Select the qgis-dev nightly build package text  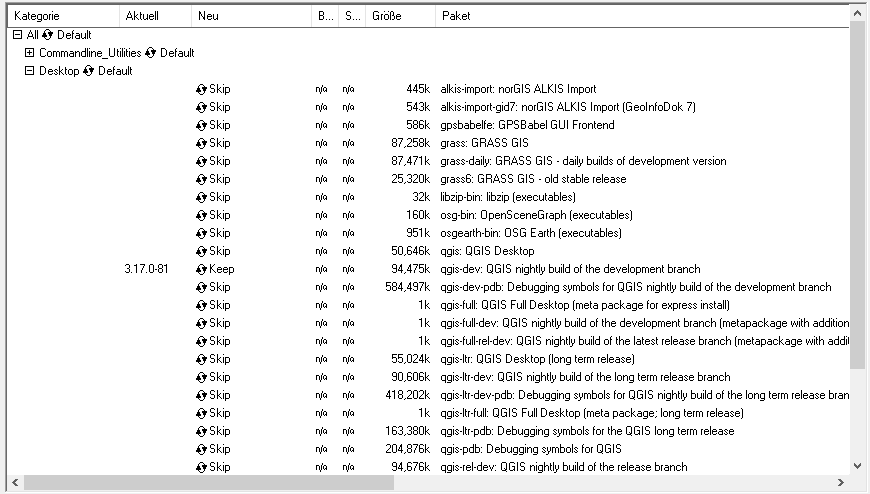click(x=570, y=269)
